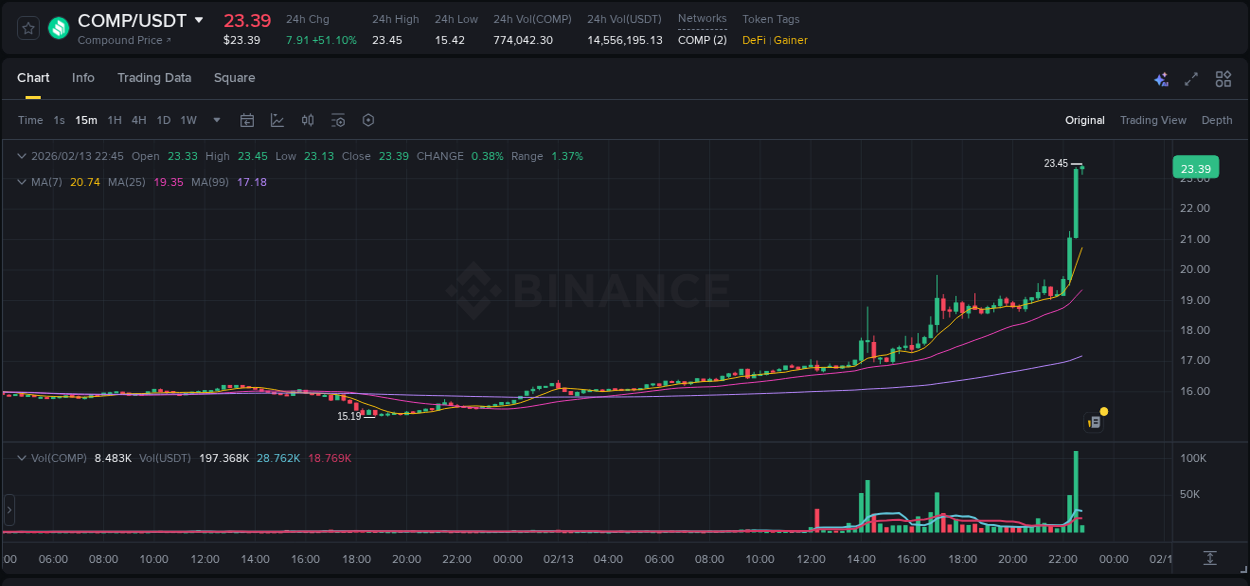1250x586 pixels.
Task: Click the Compound Price link
Action: tap(122, 40)
